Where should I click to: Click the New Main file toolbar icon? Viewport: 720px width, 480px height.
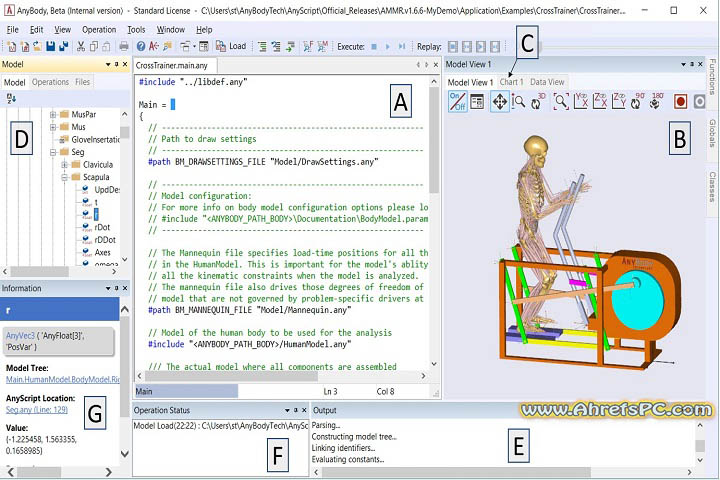click(11, 46)
